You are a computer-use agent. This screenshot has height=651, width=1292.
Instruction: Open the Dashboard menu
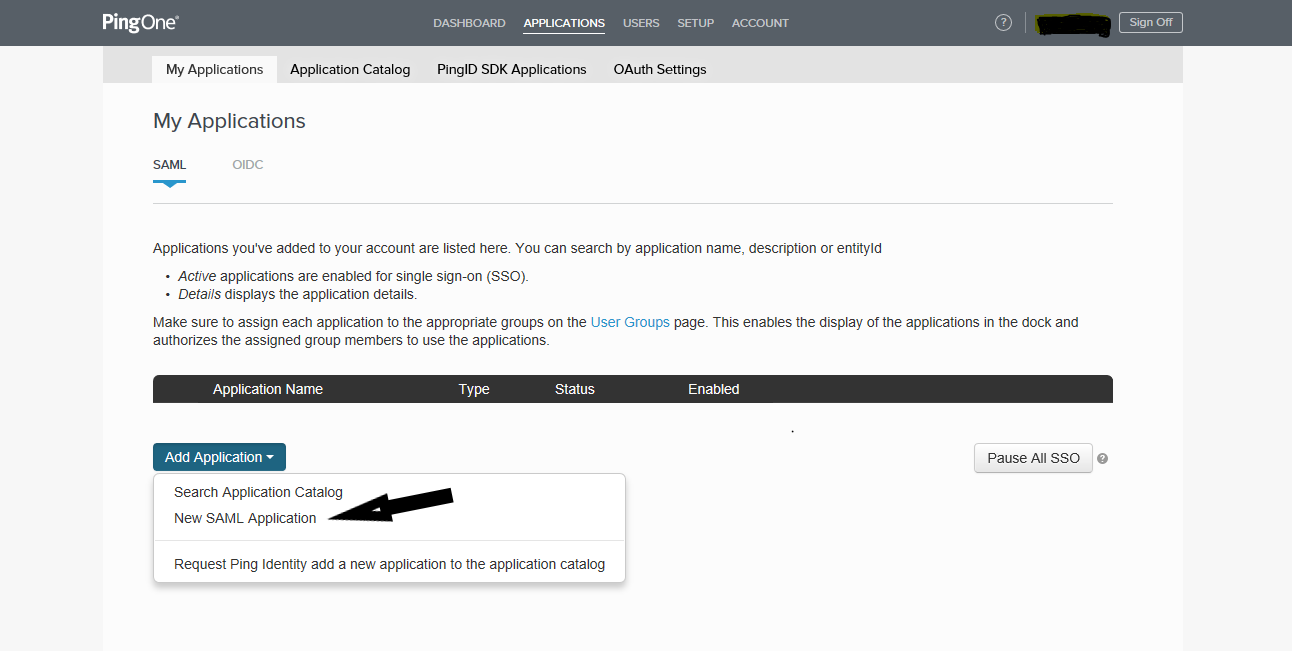click(469, 23)
